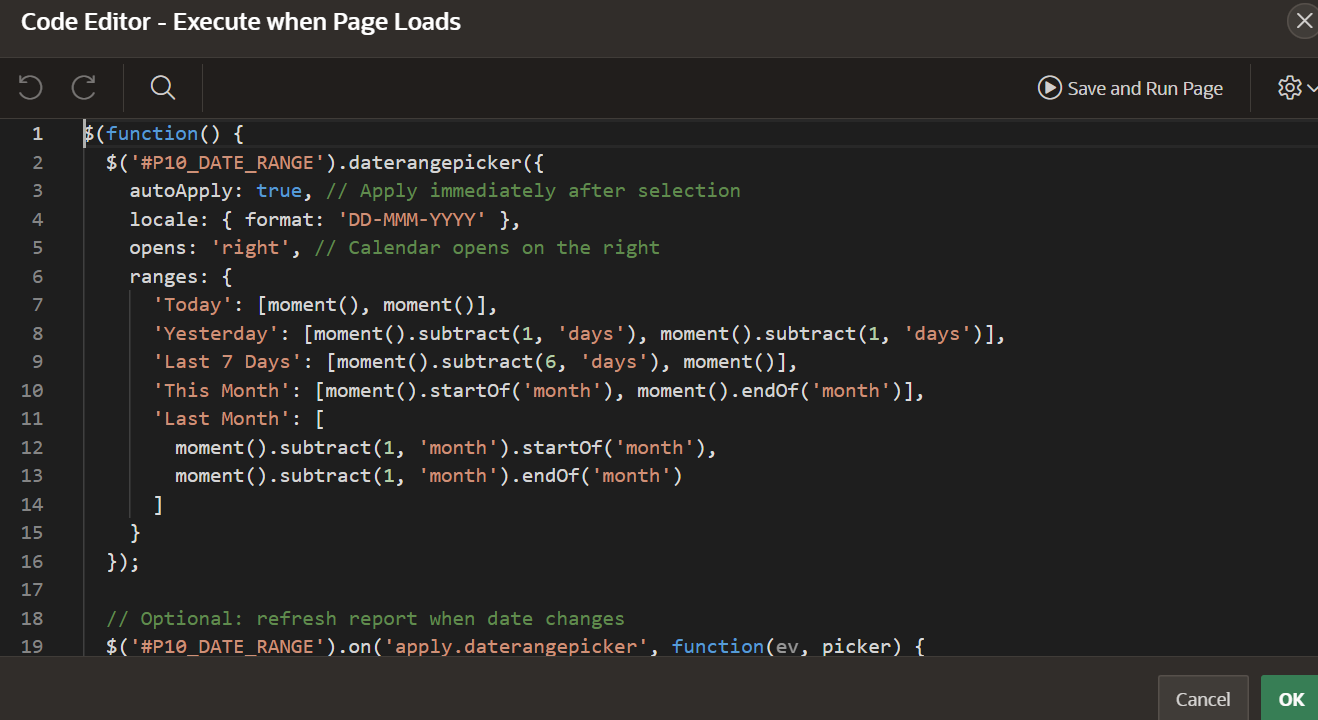Click the 'Today' range key
Image resolution: width=1318 pixels, height=720 pixels.
point(193,304)
